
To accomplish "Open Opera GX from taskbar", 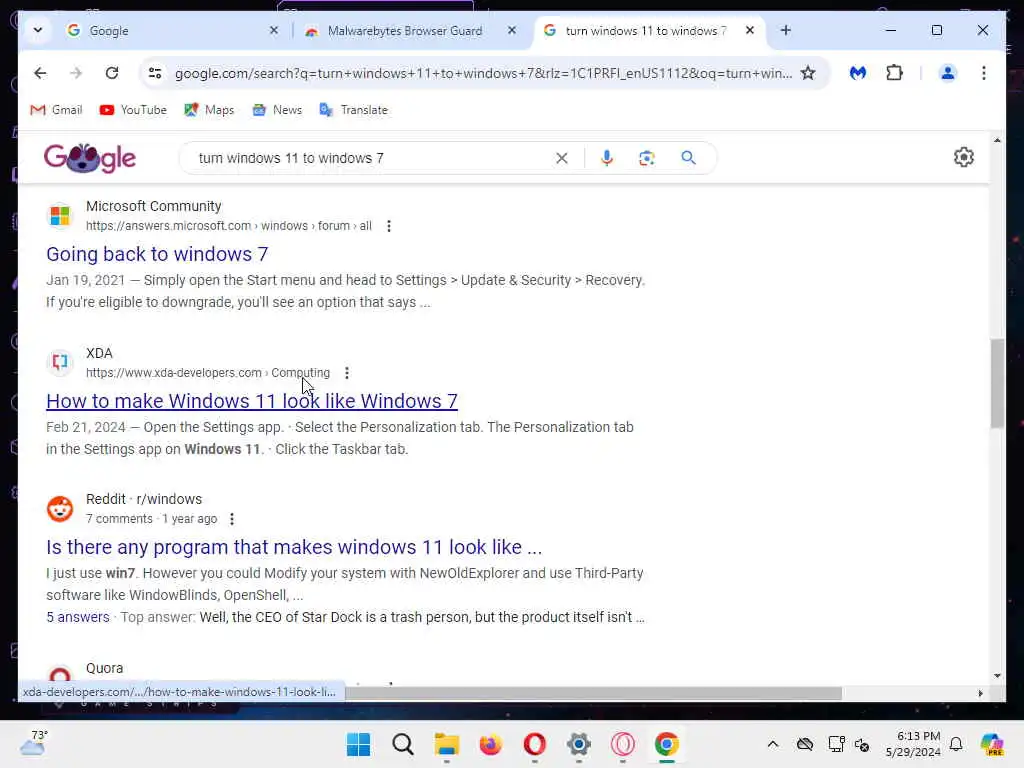I will tap(622, 744).
